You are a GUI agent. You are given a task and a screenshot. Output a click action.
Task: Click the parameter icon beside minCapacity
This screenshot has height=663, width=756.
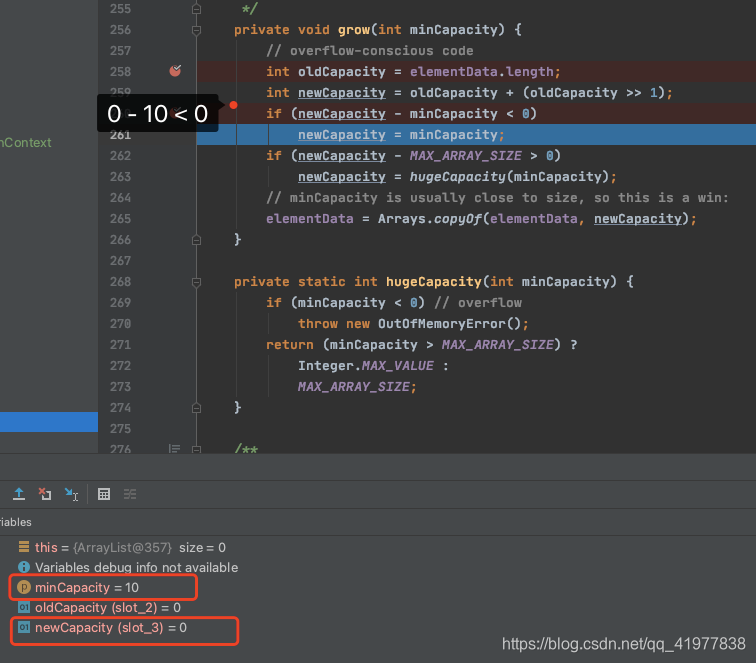(x=24, y=587)
